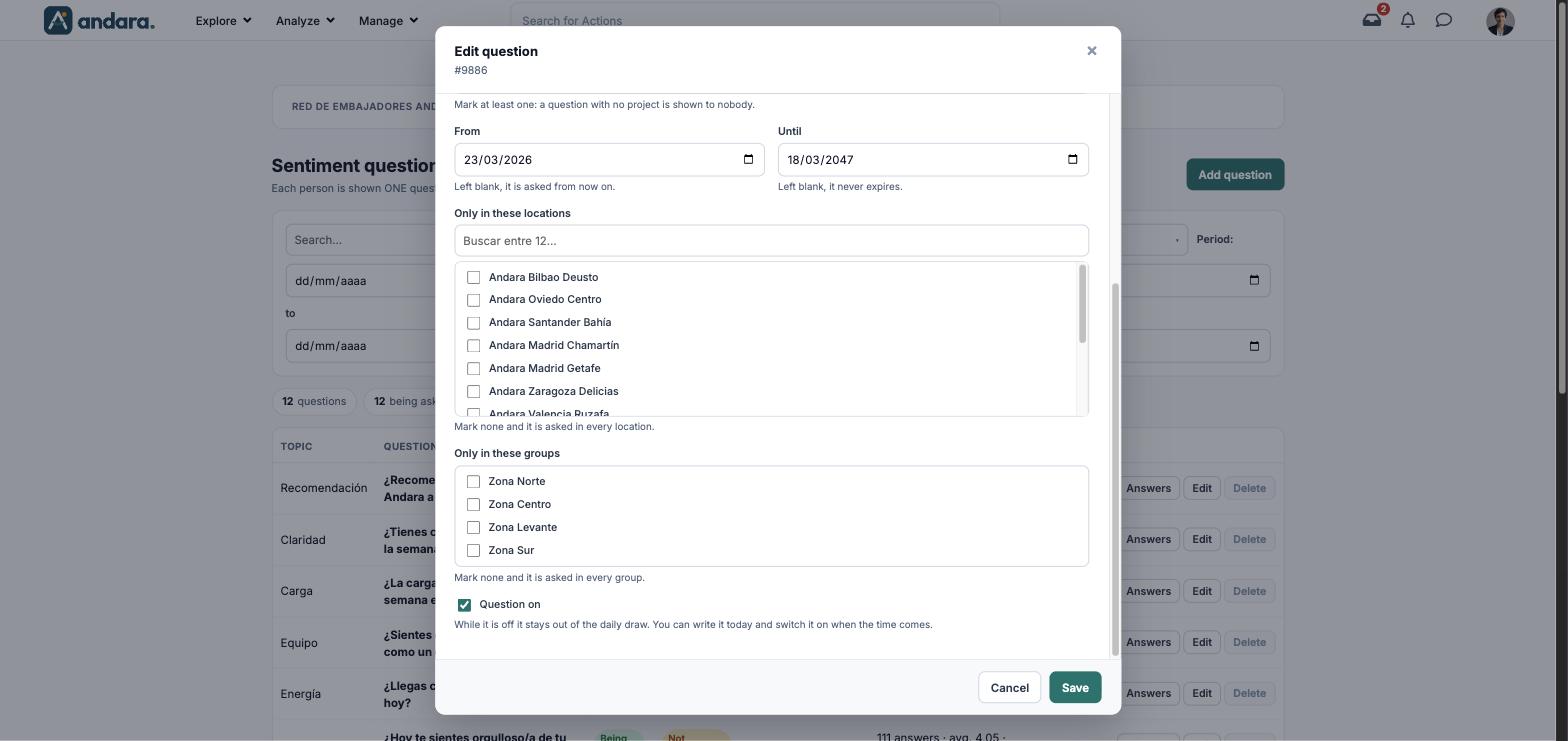Edit the Recomendación question row
This screenshot has height=741, width=1568.
tap(1201, 488)
